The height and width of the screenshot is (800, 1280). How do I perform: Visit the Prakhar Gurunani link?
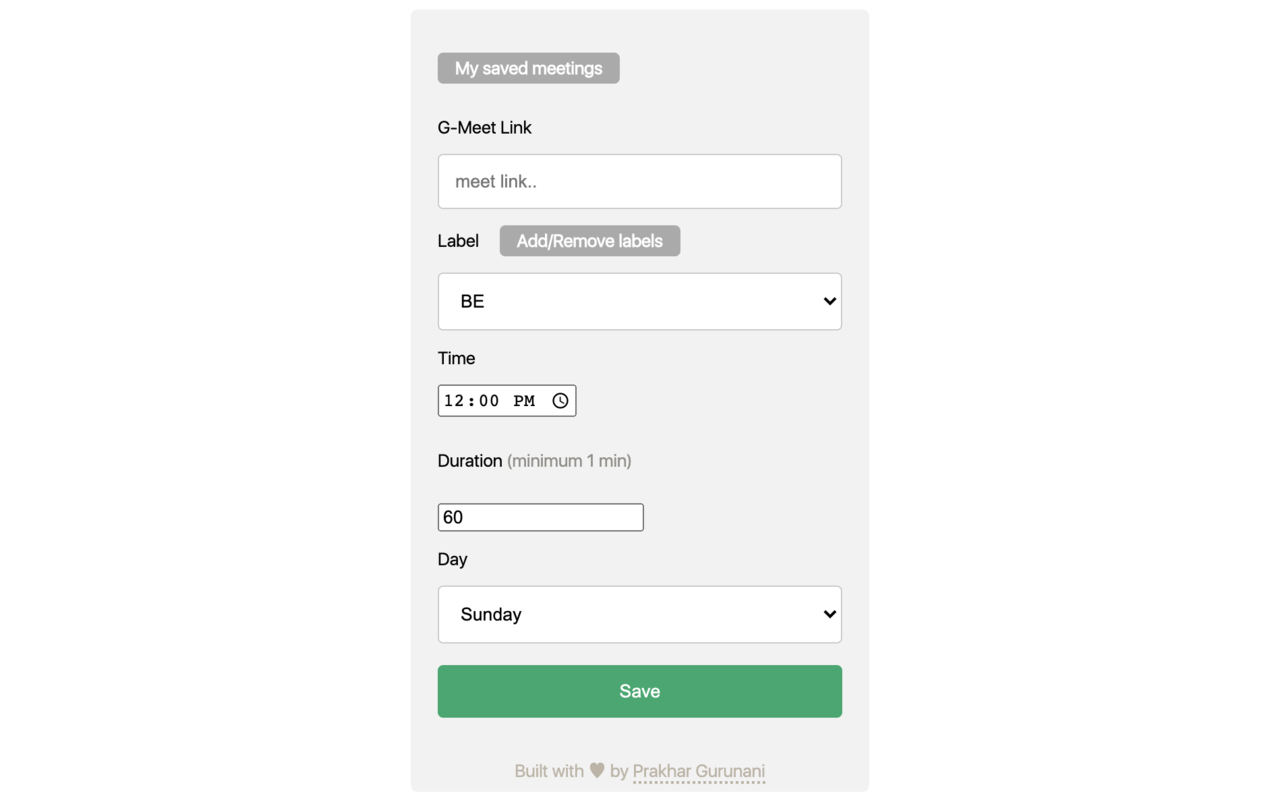[698, 771]
